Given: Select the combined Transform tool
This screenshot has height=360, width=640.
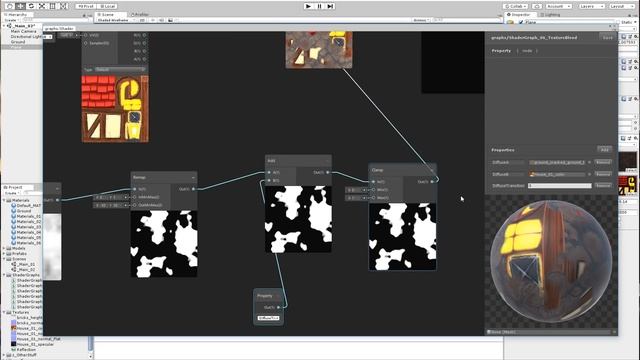Looking at the screenshot, I should [64, 6].
